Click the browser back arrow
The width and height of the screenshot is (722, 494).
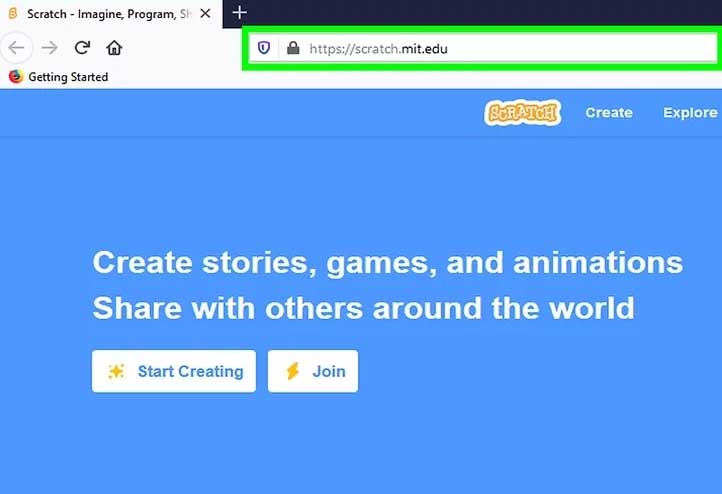coord(16,48)
